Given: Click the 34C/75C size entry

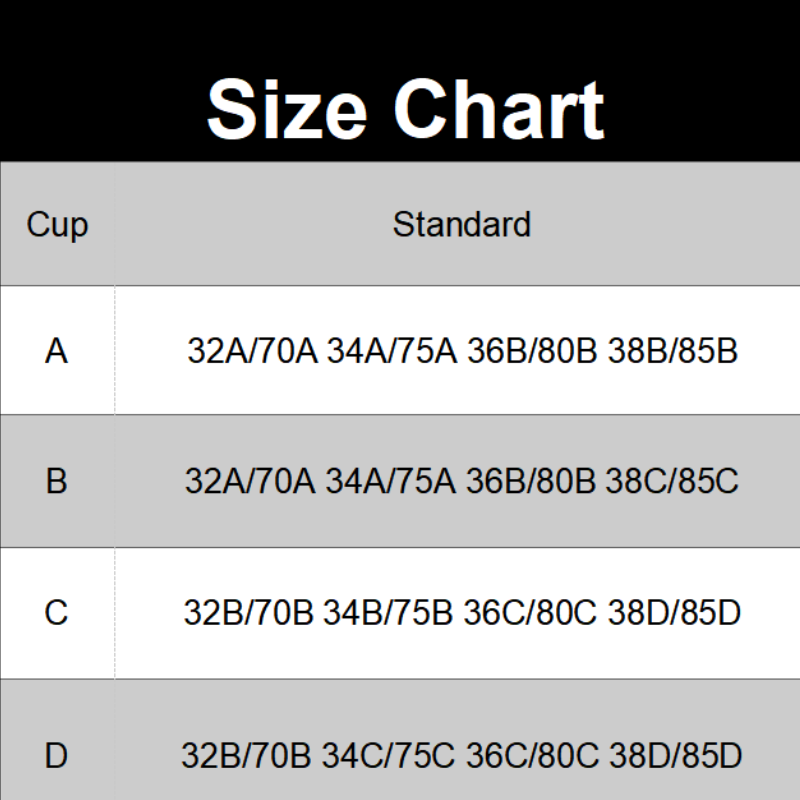Looking at the screenshot, I should 389,755.
